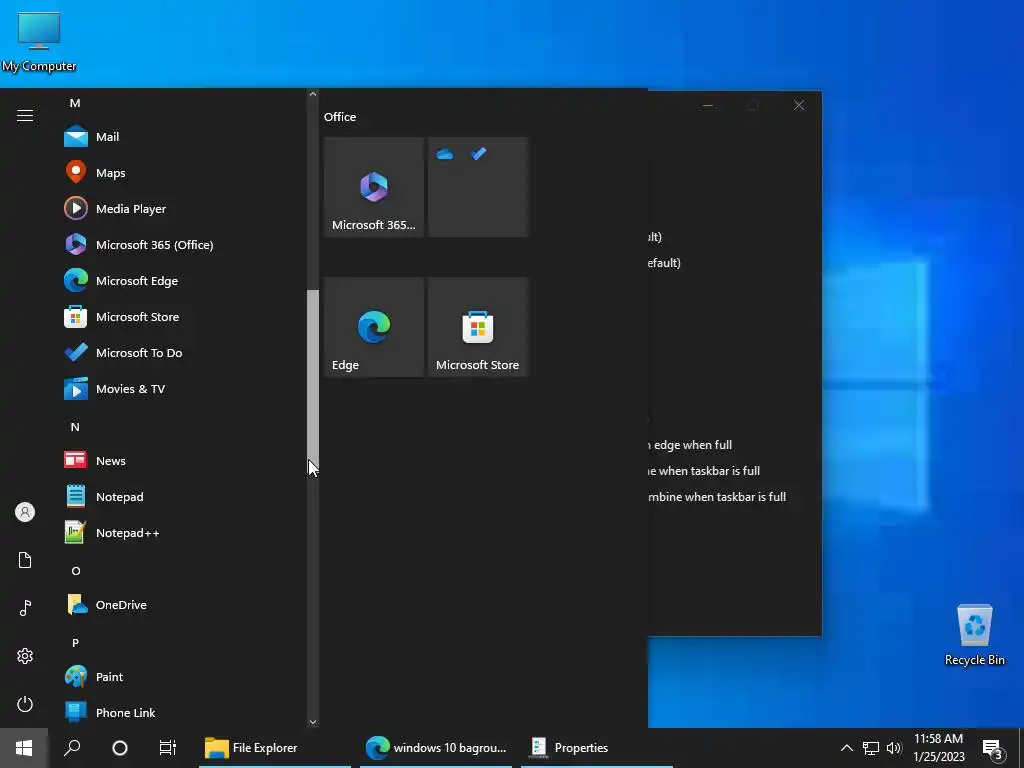Screen dimensions: 1024x768
Task: Open the user account icon in Start sidebar
Action: coord(25,512)
